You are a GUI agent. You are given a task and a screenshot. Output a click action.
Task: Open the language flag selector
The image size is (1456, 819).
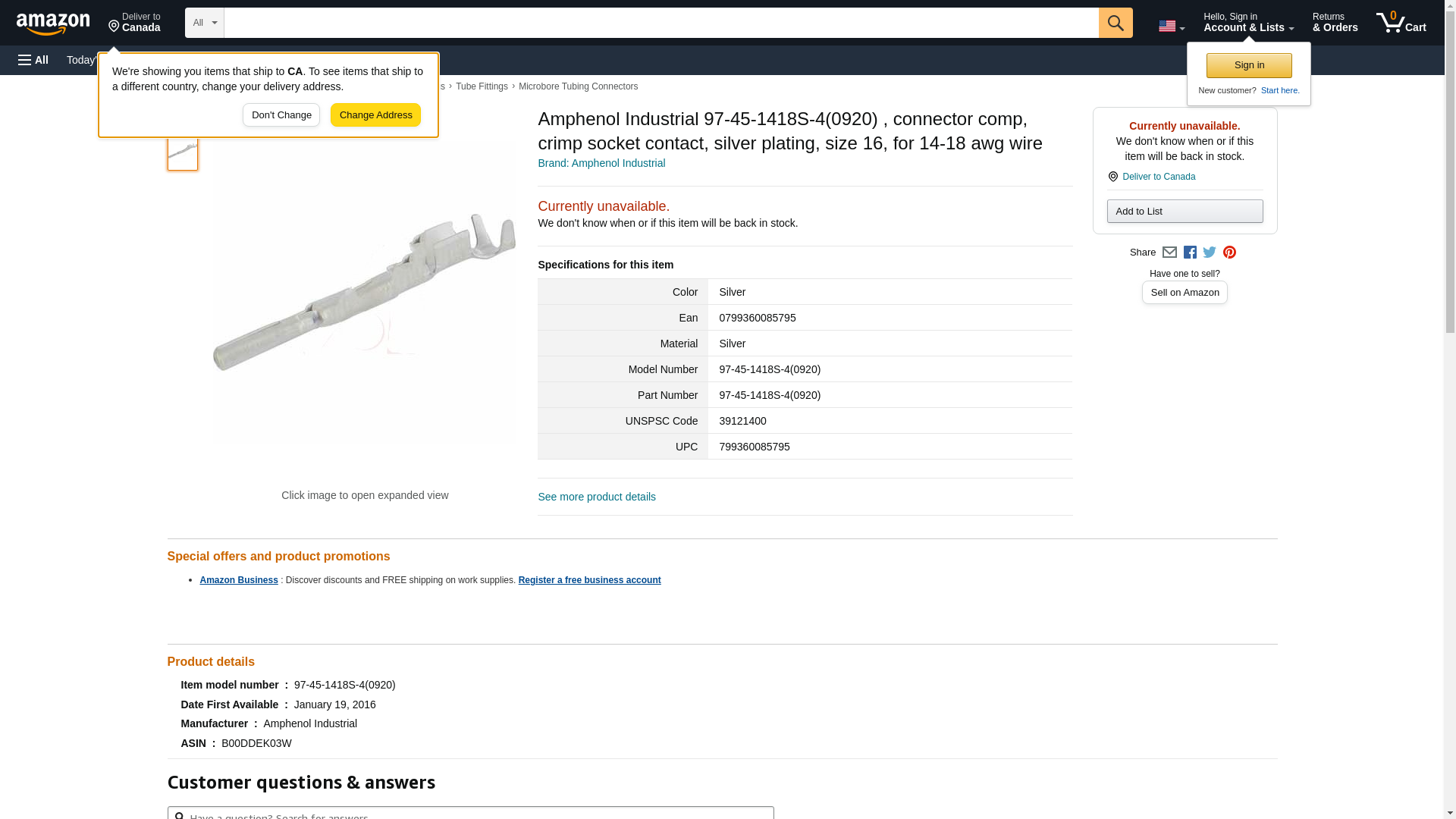[1171, 26]
